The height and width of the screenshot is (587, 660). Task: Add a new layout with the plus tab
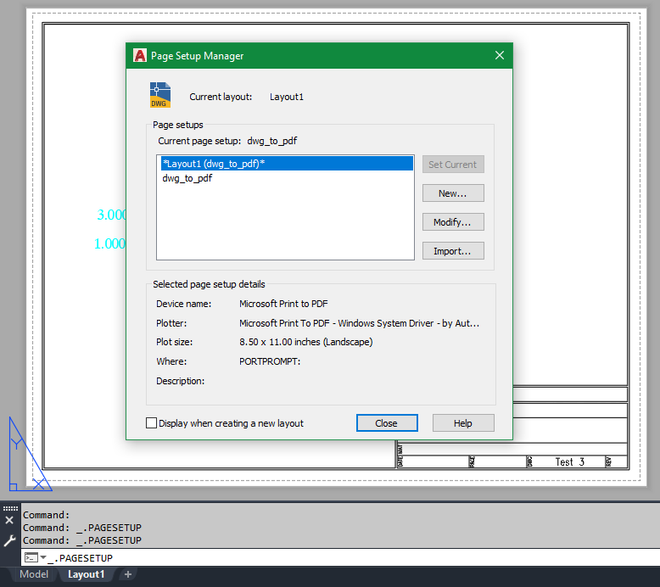coord(128,574)
